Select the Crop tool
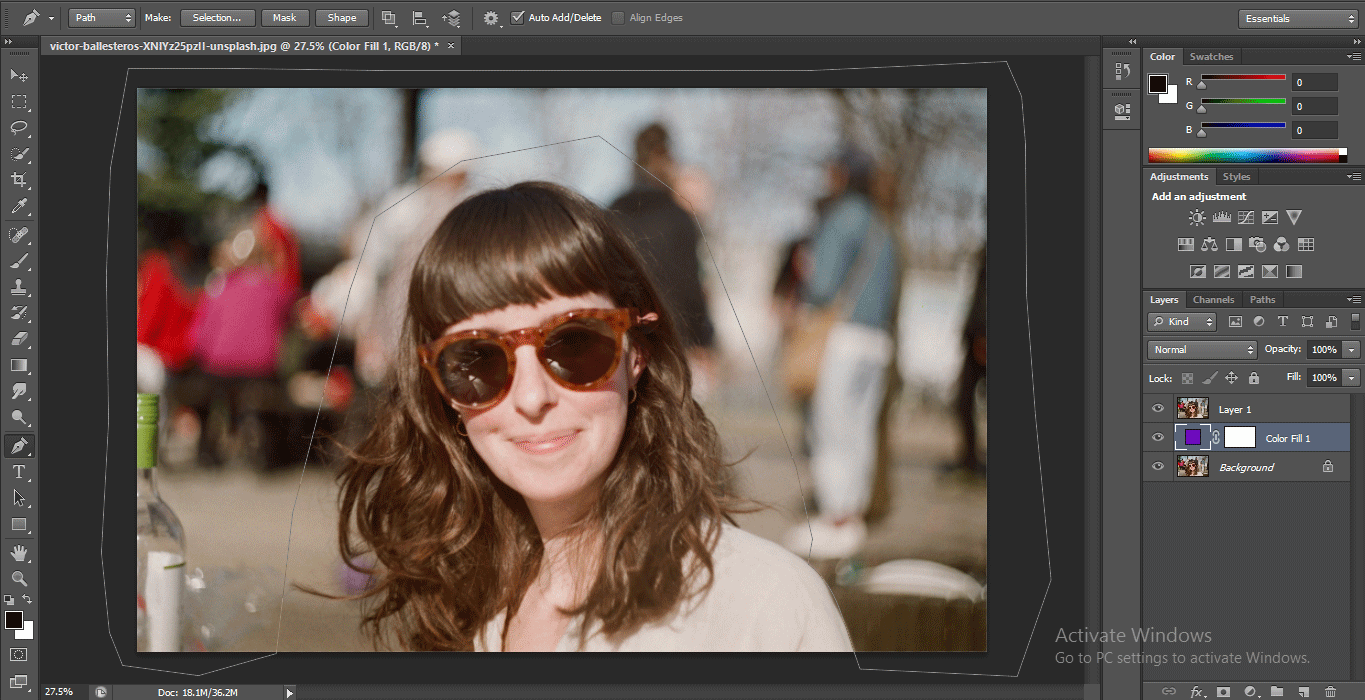This screenshot has height=700, width=1365. [x=19, y=180]
